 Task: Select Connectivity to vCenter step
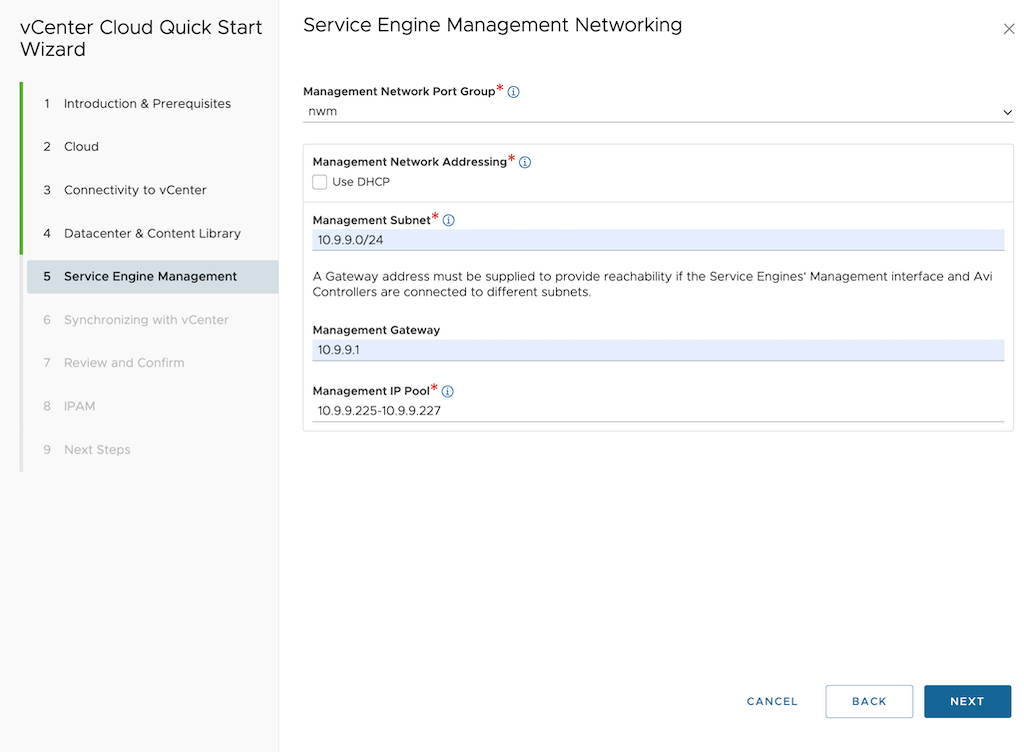(x=135, y=190)
